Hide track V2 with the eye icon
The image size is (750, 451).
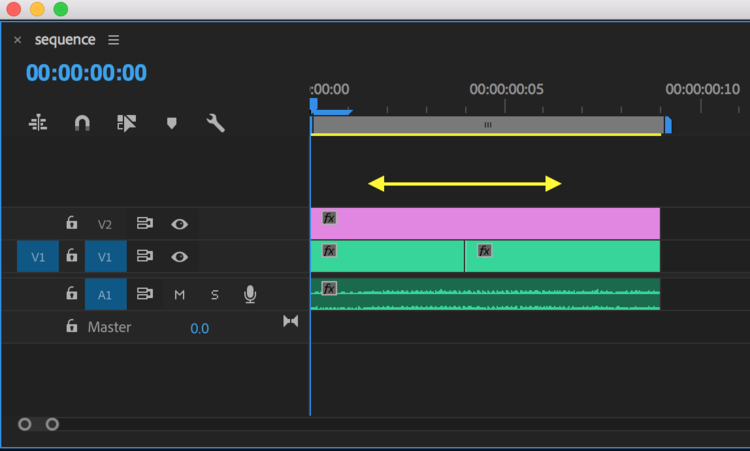pos(180,224)
